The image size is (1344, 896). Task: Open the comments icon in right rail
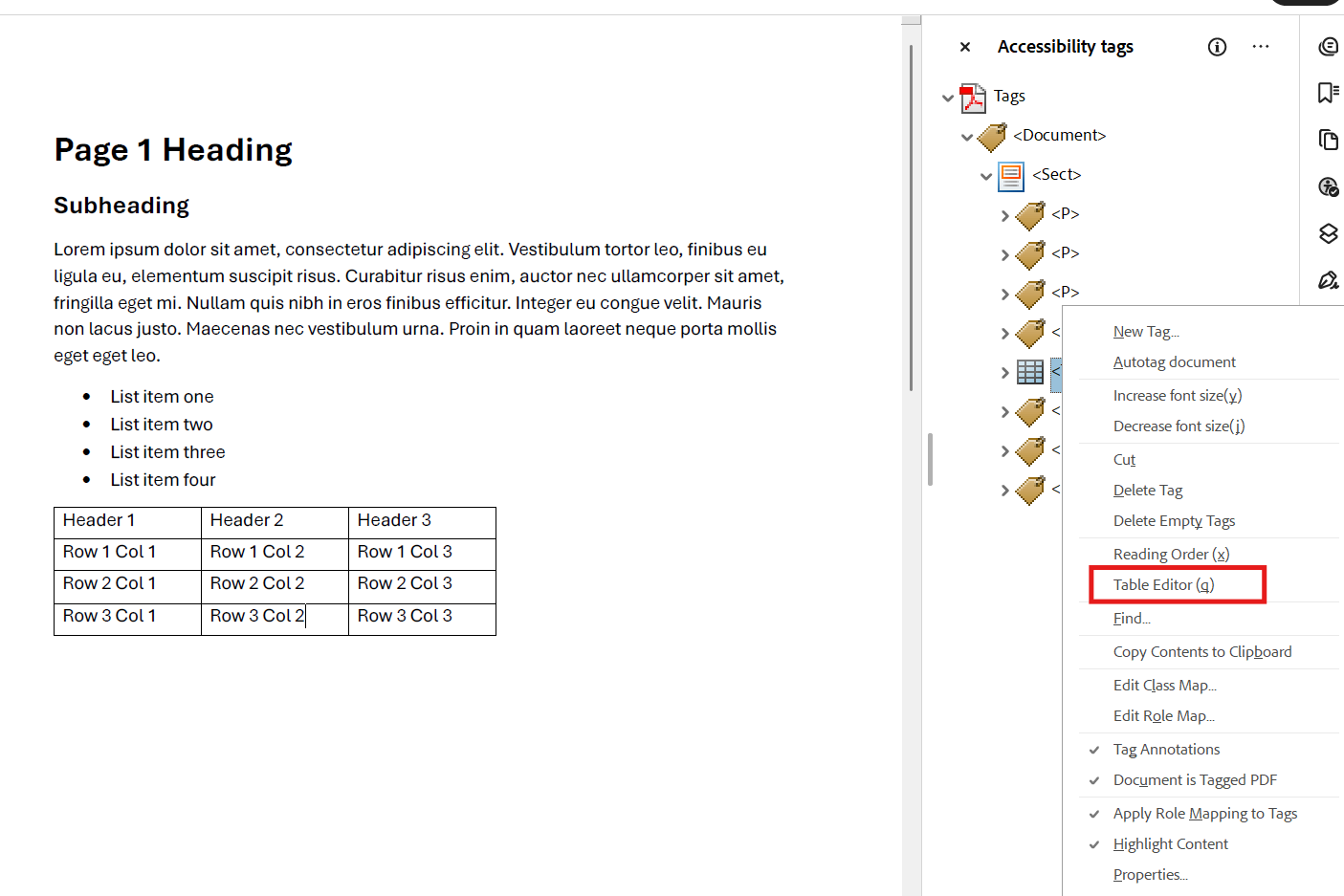(1328, 46)
